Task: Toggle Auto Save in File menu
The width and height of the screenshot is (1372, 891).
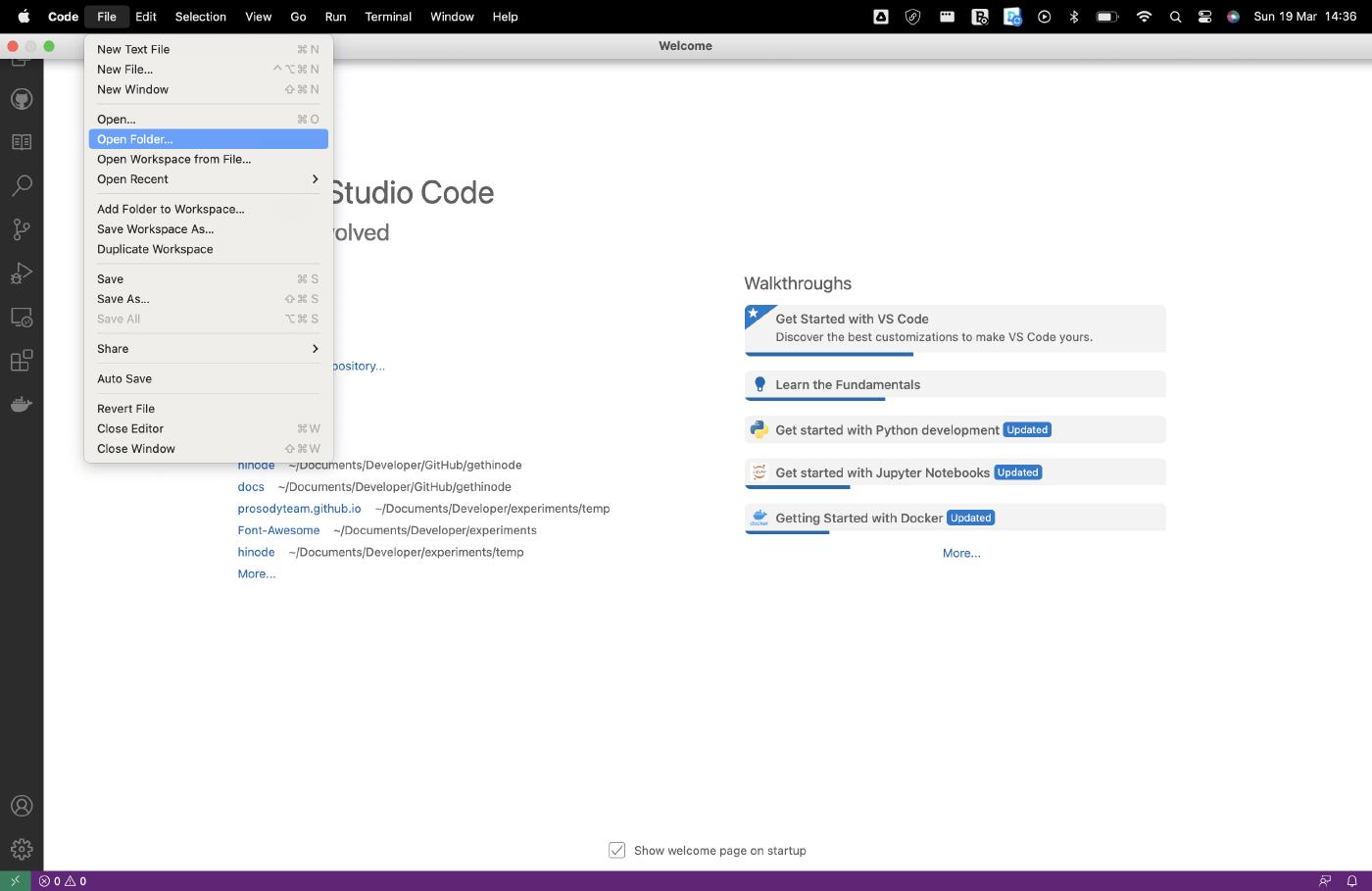Action: 208,378
